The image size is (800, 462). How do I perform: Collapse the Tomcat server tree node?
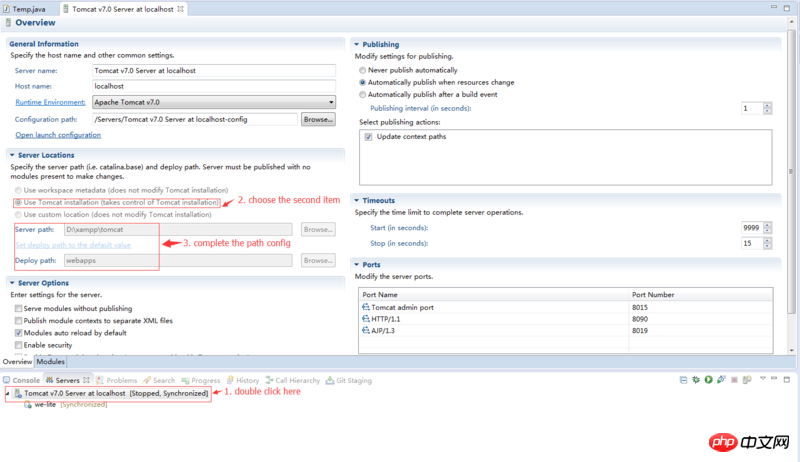(7, 394)
